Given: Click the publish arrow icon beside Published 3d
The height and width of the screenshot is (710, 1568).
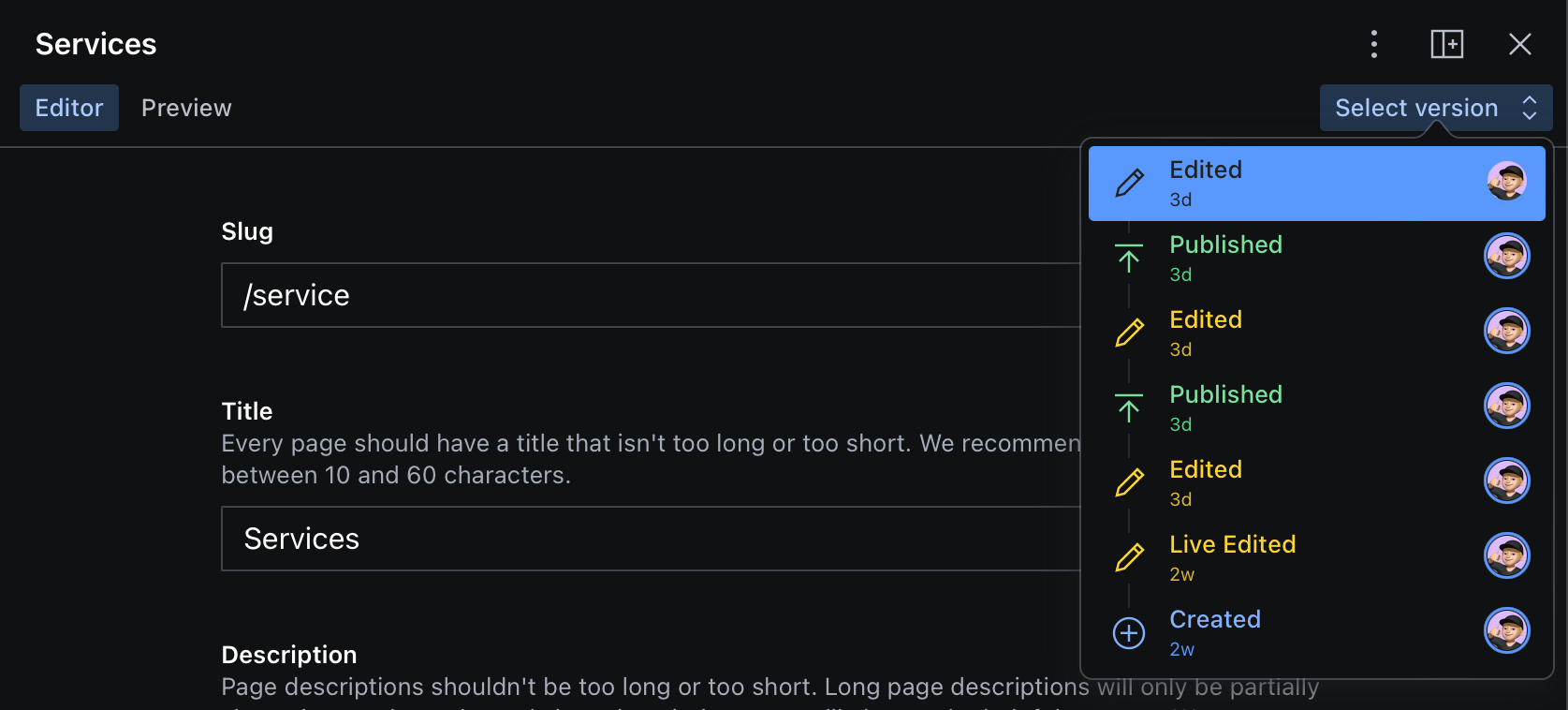Looking at the screenshot, I should tap(1129, 256).
